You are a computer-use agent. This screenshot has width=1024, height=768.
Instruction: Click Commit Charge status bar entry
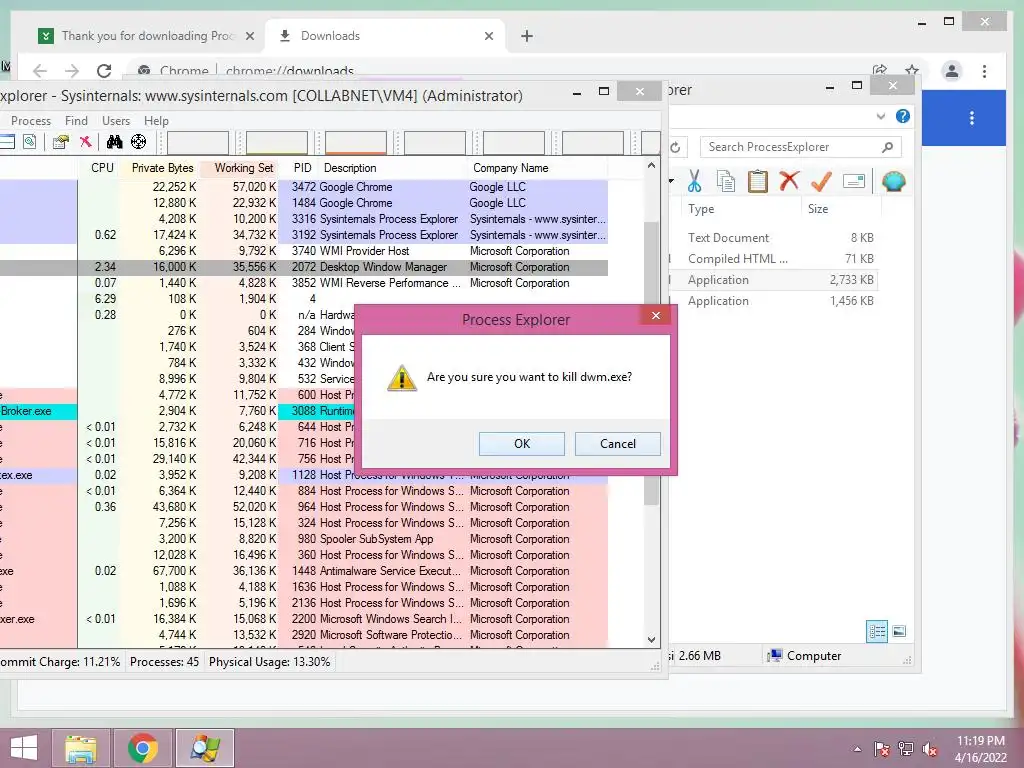(x=60, y=662)
